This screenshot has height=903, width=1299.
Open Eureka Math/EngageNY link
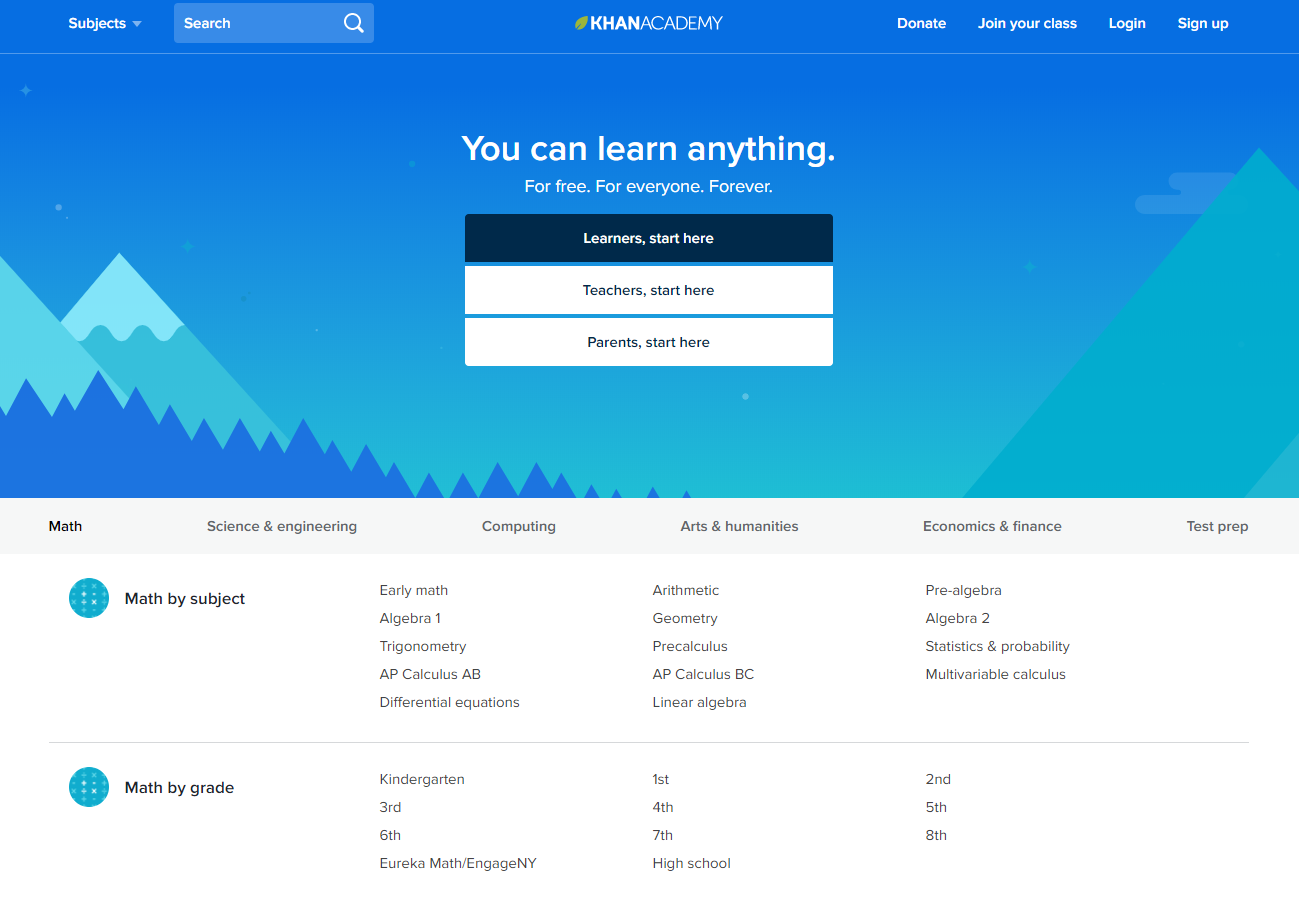[x=458, y=863]
